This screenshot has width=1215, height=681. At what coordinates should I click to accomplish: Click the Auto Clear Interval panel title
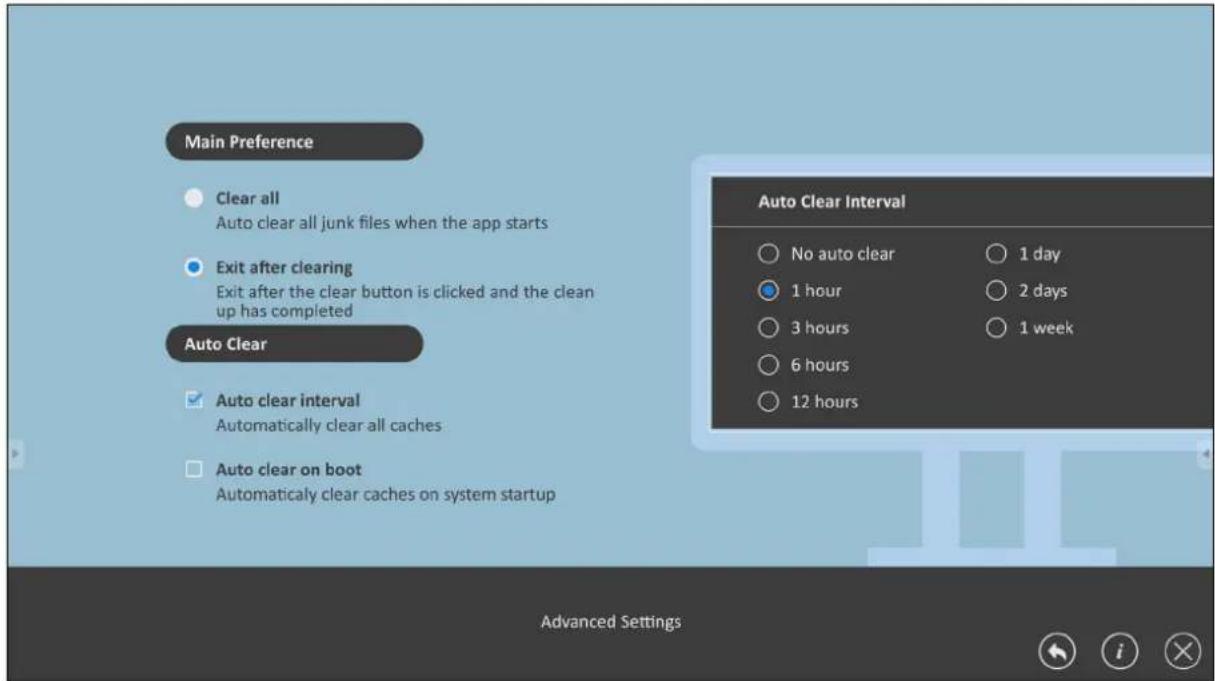pos(832,201)
